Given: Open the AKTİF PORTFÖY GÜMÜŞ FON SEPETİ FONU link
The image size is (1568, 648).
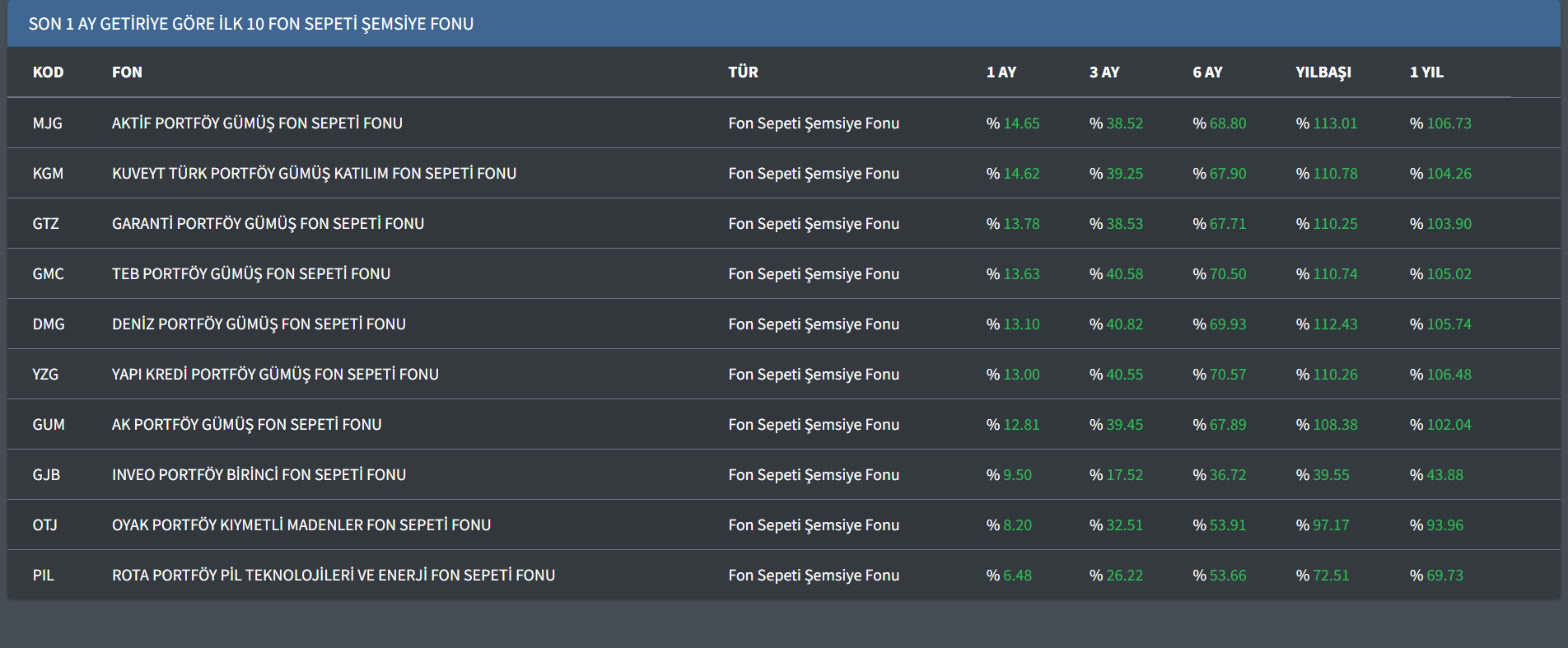Looking at the screenshot, I should [x=257, y=124].
